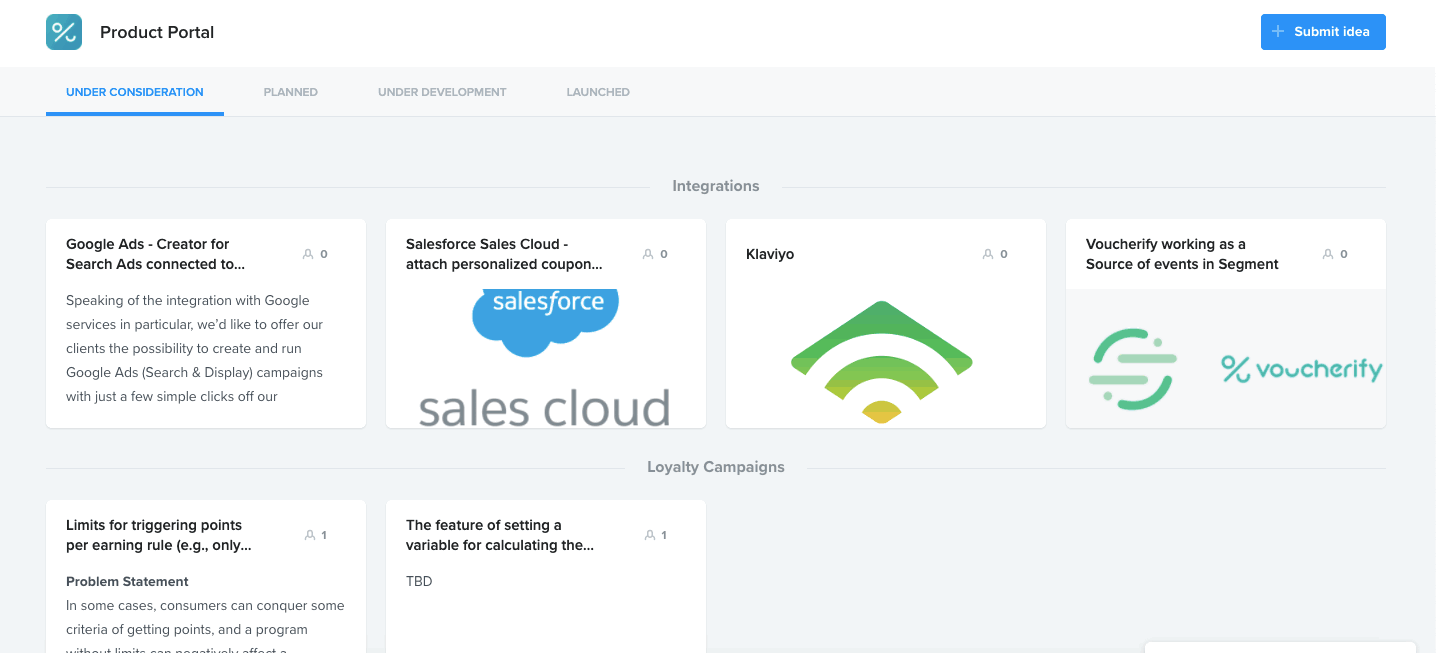Click the plus icon inside Submit idea button
The width and height of the screenshot is (1436, 653).
(1277, 31)
